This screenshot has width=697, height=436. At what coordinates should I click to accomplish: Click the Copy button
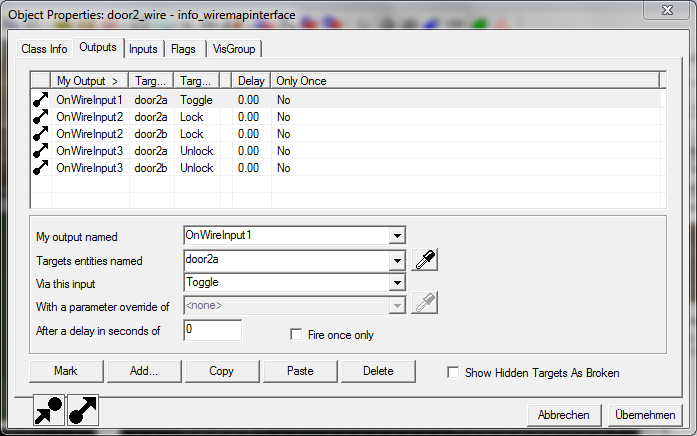(x=222, y=371)
